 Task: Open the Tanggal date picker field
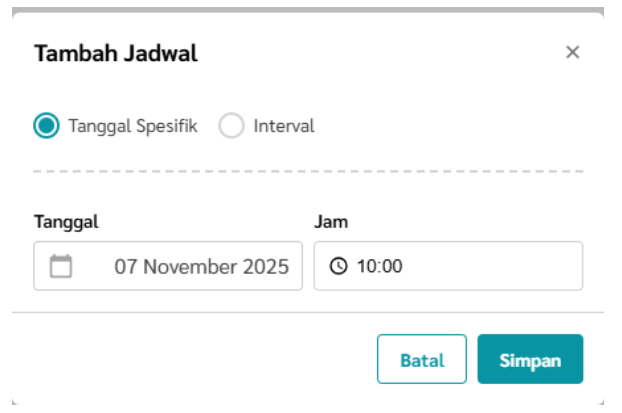pyautogui.click(x=168, y=266)
